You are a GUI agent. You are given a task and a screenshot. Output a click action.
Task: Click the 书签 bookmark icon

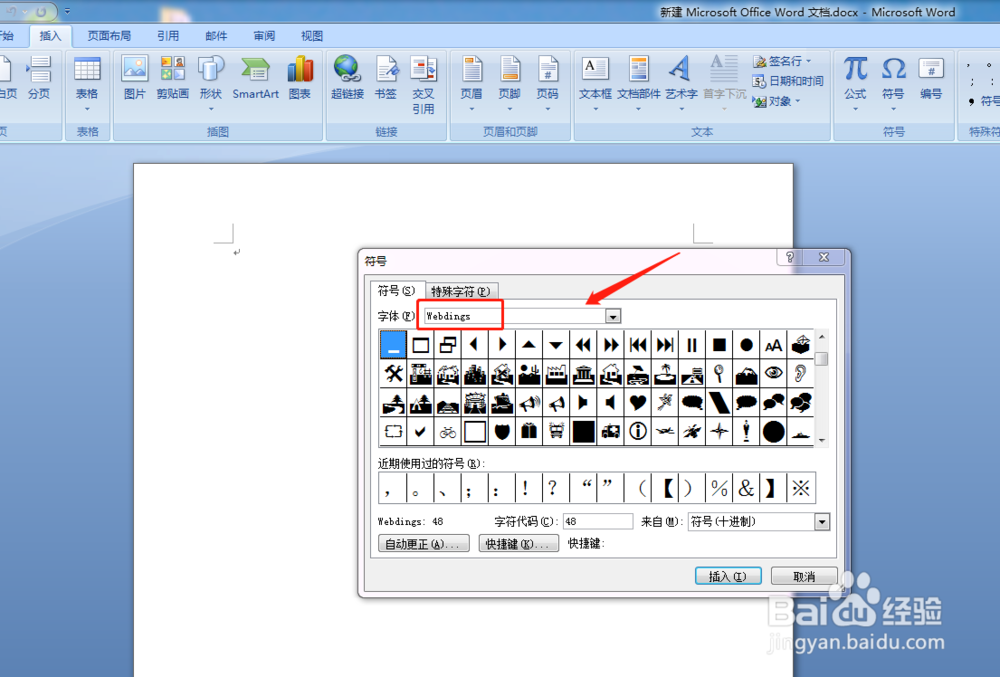386,78
